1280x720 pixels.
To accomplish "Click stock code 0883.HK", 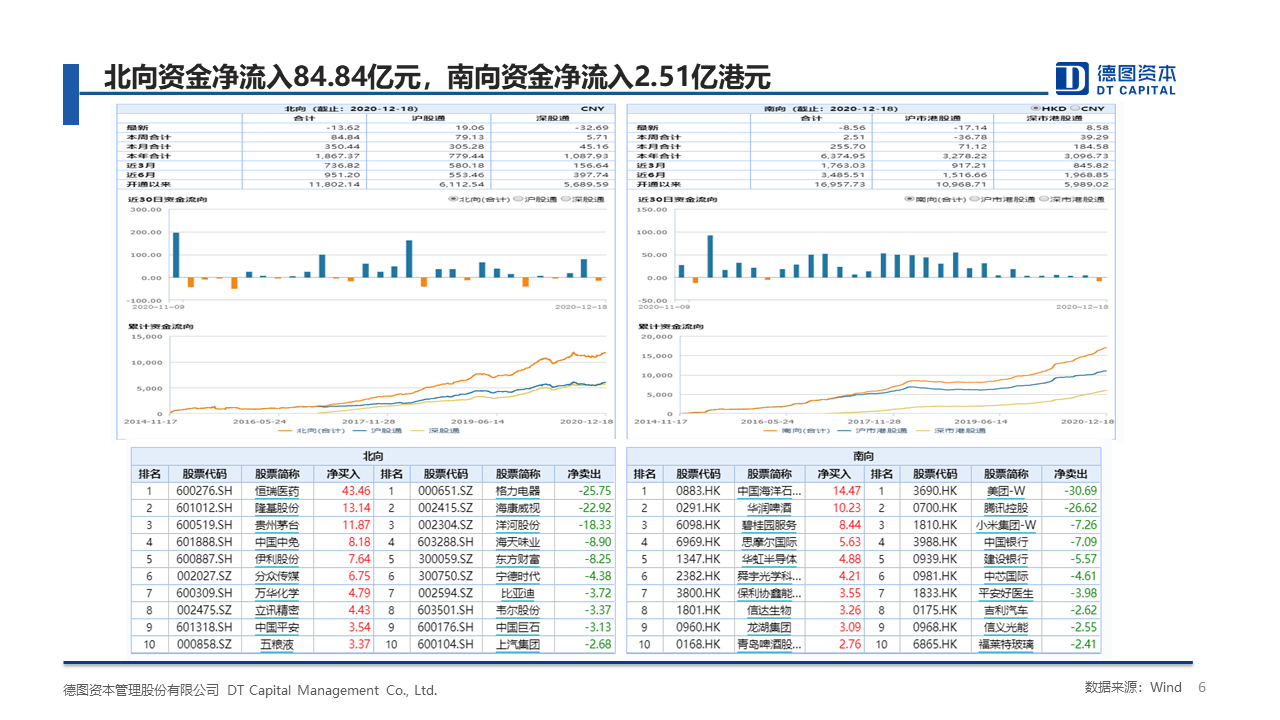I will (x=698, y=491).
